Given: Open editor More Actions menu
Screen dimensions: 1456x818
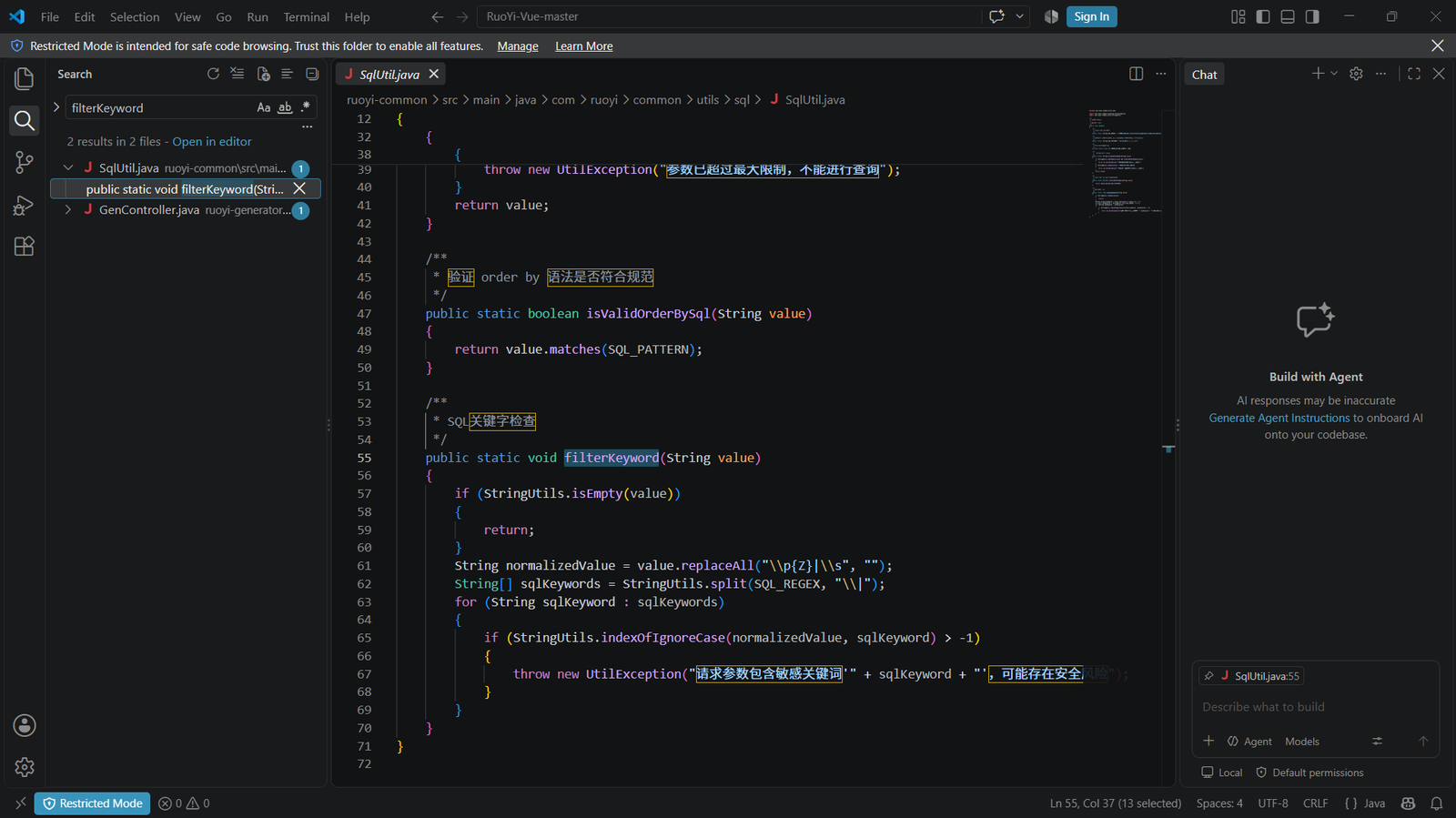Looking at the screenshot, I should point(1161,74).
